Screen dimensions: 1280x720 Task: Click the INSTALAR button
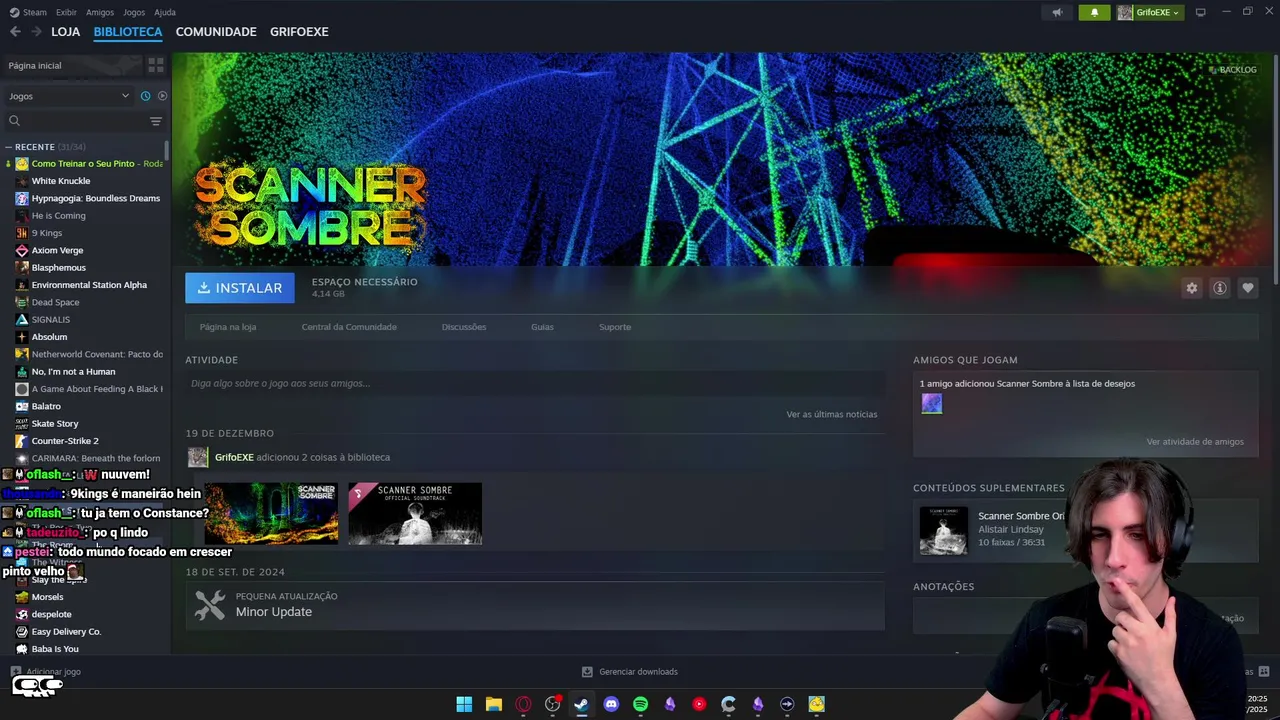click(x=240, y=288)
